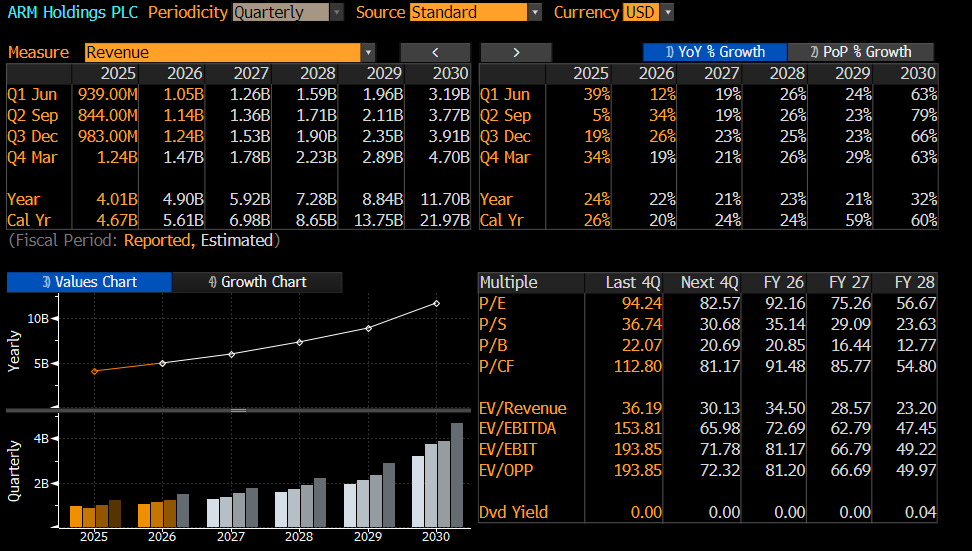Click the Dvd Yield row label
Viewport: 972px width, 551px height.
[x=514, y=512]
